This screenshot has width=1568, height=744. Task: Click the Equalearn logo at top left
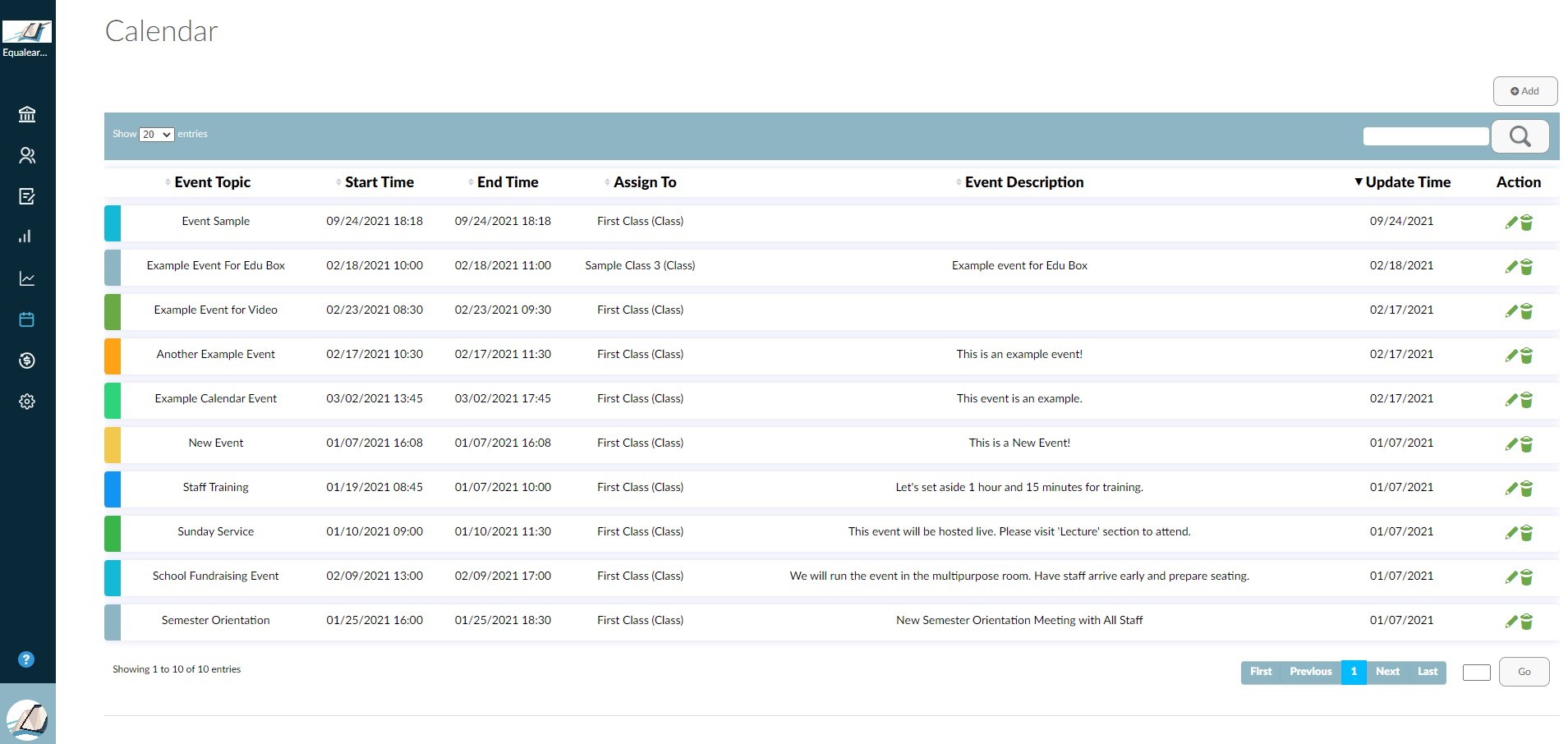27,33
